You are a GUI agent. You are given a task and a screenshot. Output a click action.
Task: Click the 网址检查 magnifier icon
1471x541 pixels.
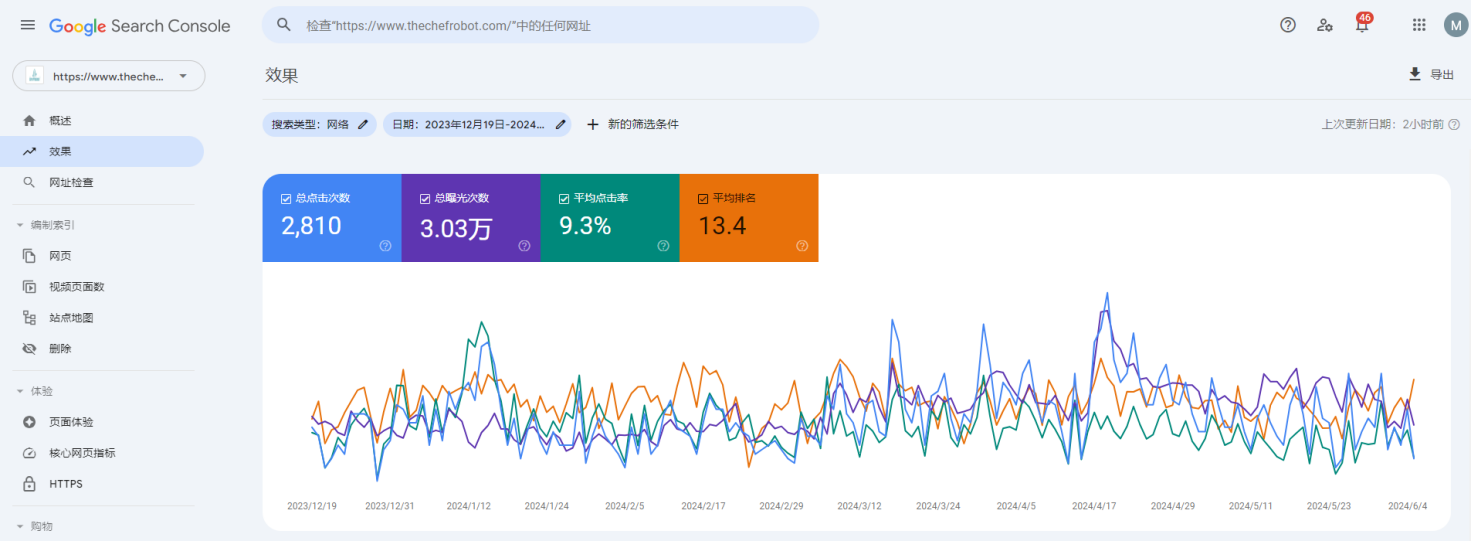pos(29,182)
